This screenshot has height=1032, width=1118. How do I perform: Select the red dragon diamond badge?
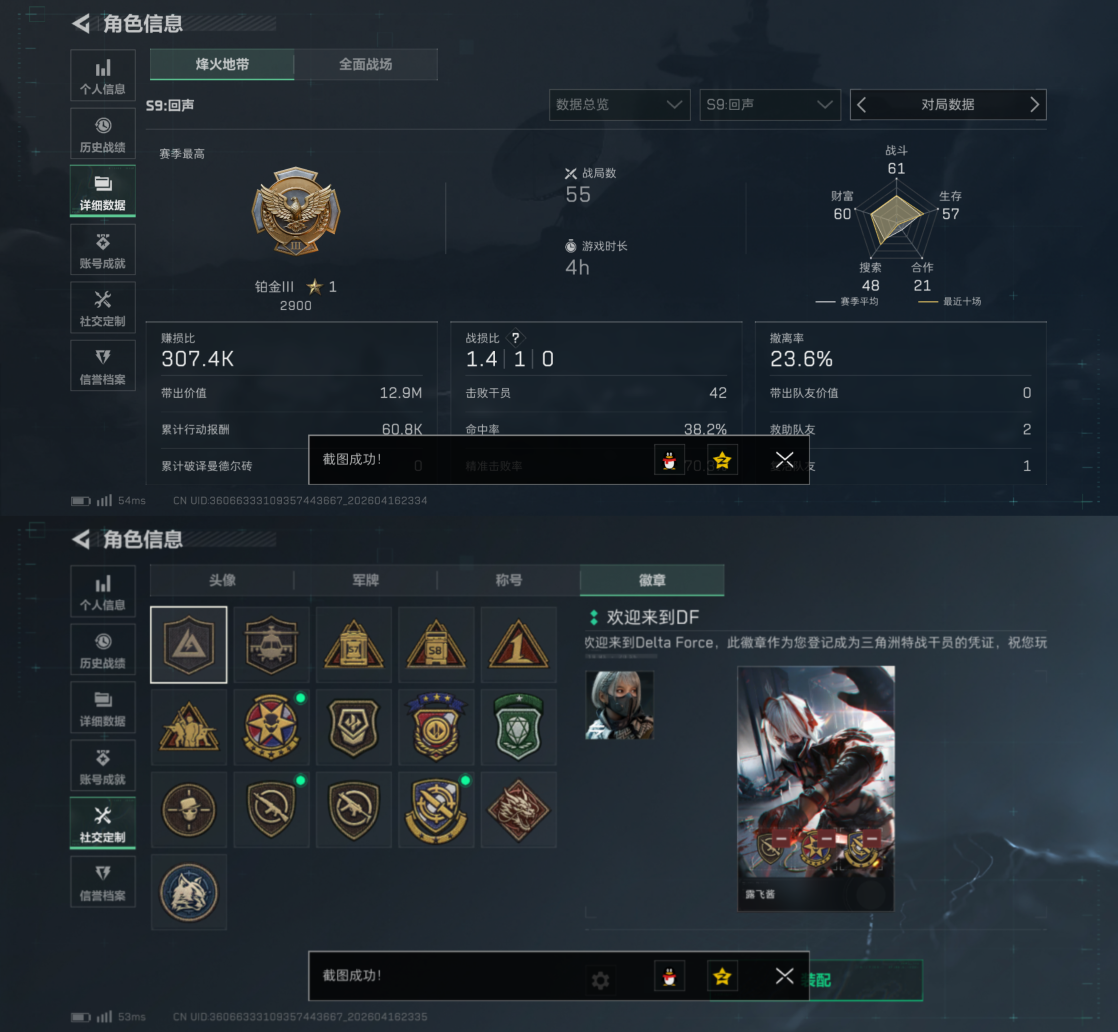[518, 809]
